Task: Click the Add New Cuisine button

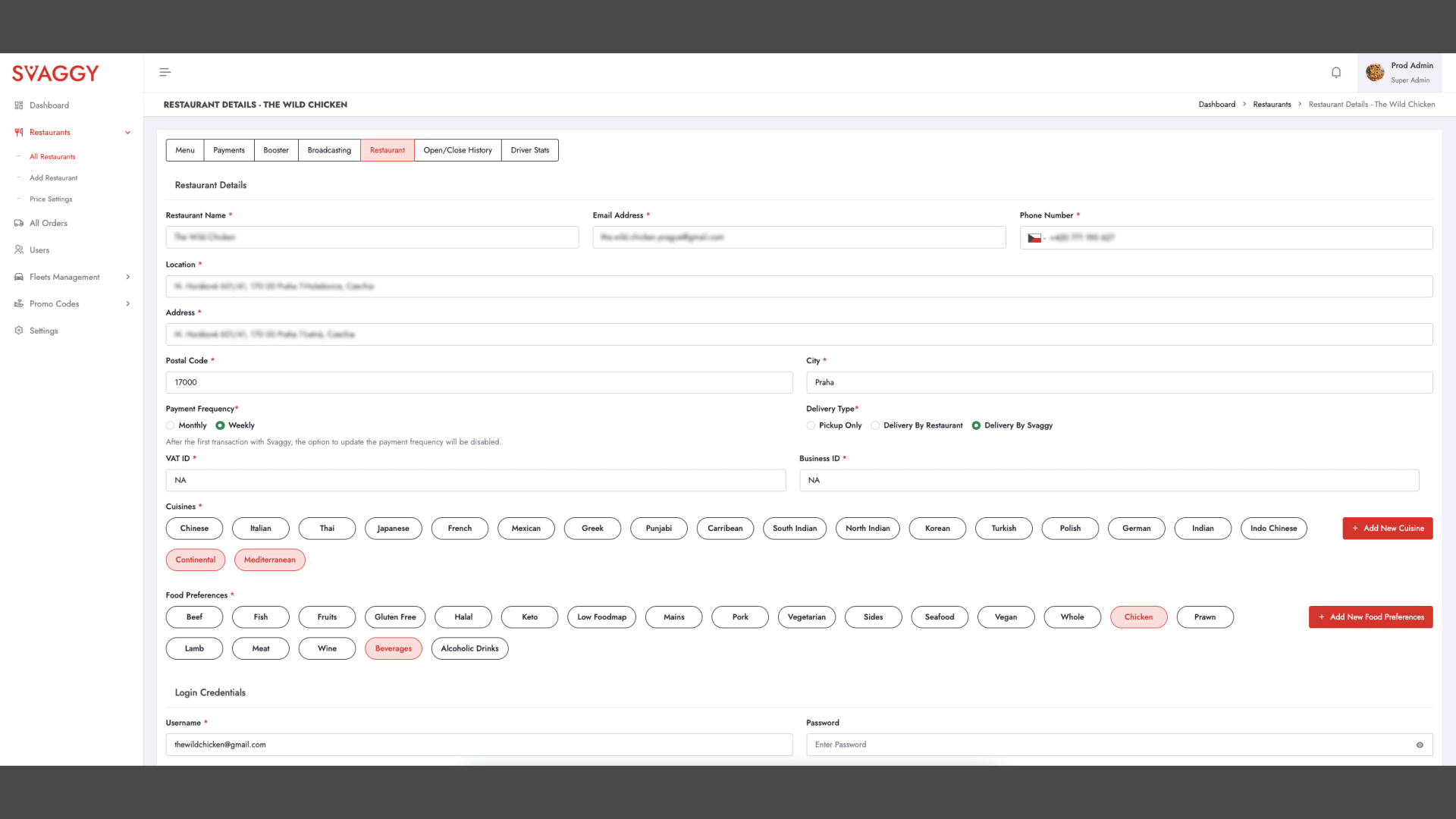Action: pyautogui.click(x=1388, y=529)
